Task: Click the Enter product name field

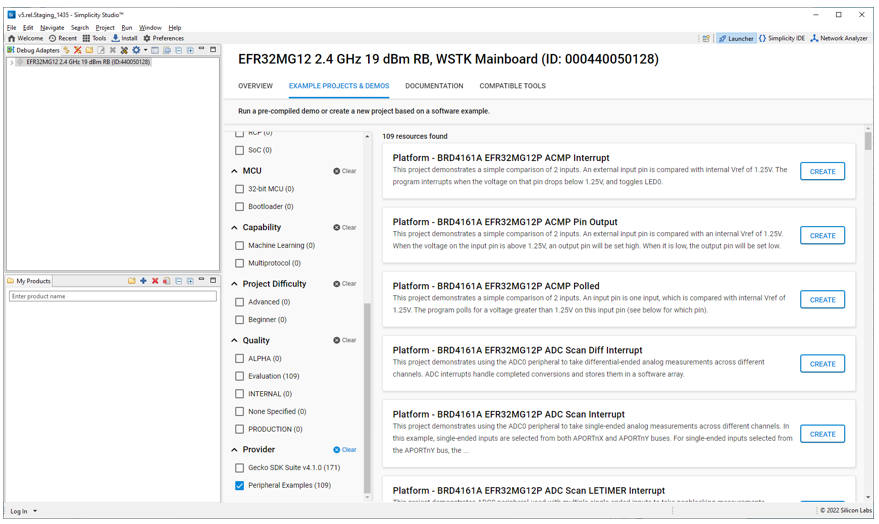Action: 113,296
